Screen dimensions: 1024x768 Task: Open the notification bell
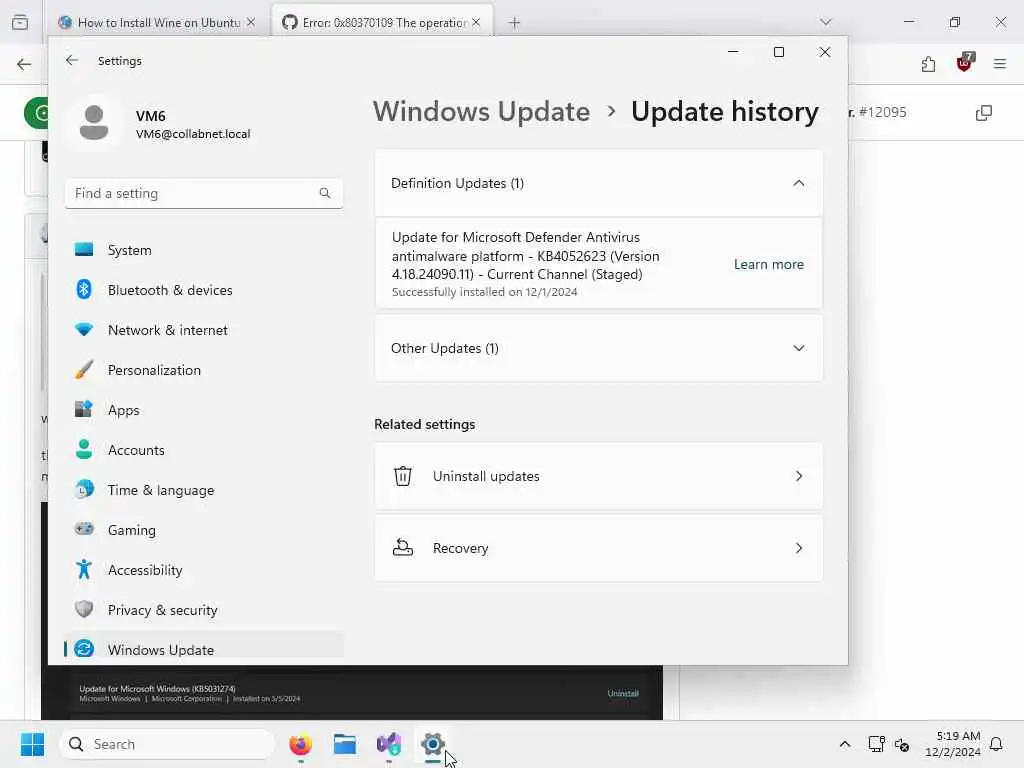click(x=996, y=744)
